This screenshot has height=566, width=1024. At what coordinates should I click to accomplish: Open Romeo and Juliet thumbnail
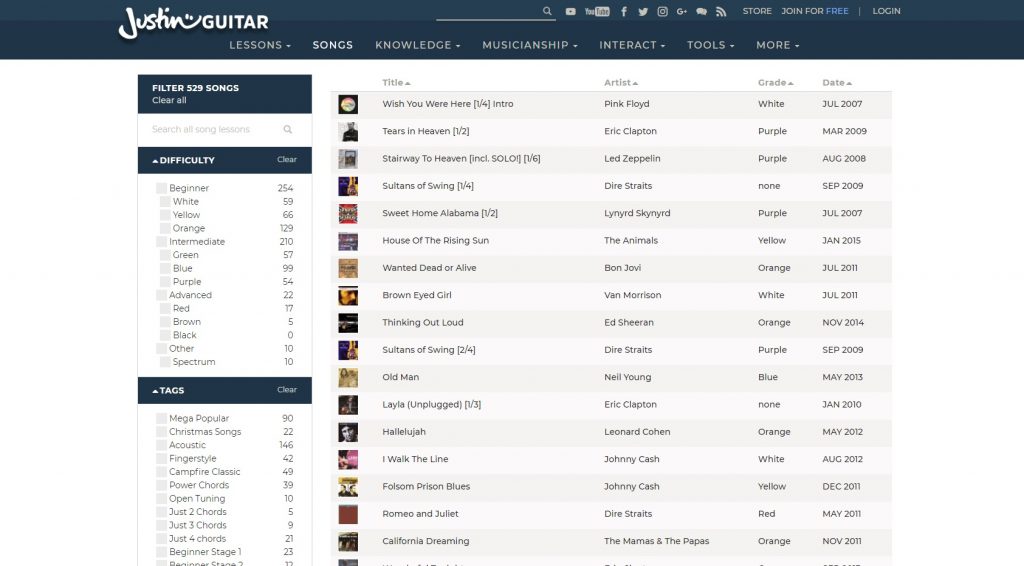click(348, 514)
